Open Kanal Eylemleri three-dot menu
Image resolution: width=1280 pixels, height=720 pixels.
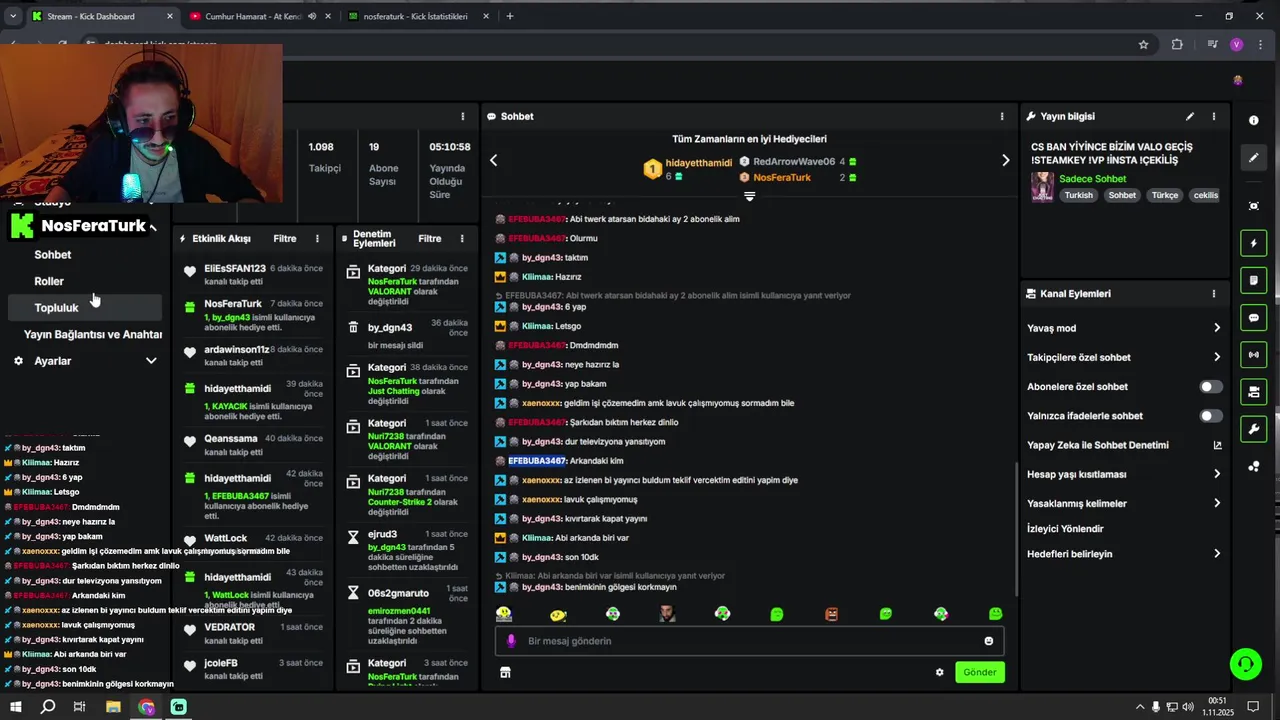coord(1214,294)
